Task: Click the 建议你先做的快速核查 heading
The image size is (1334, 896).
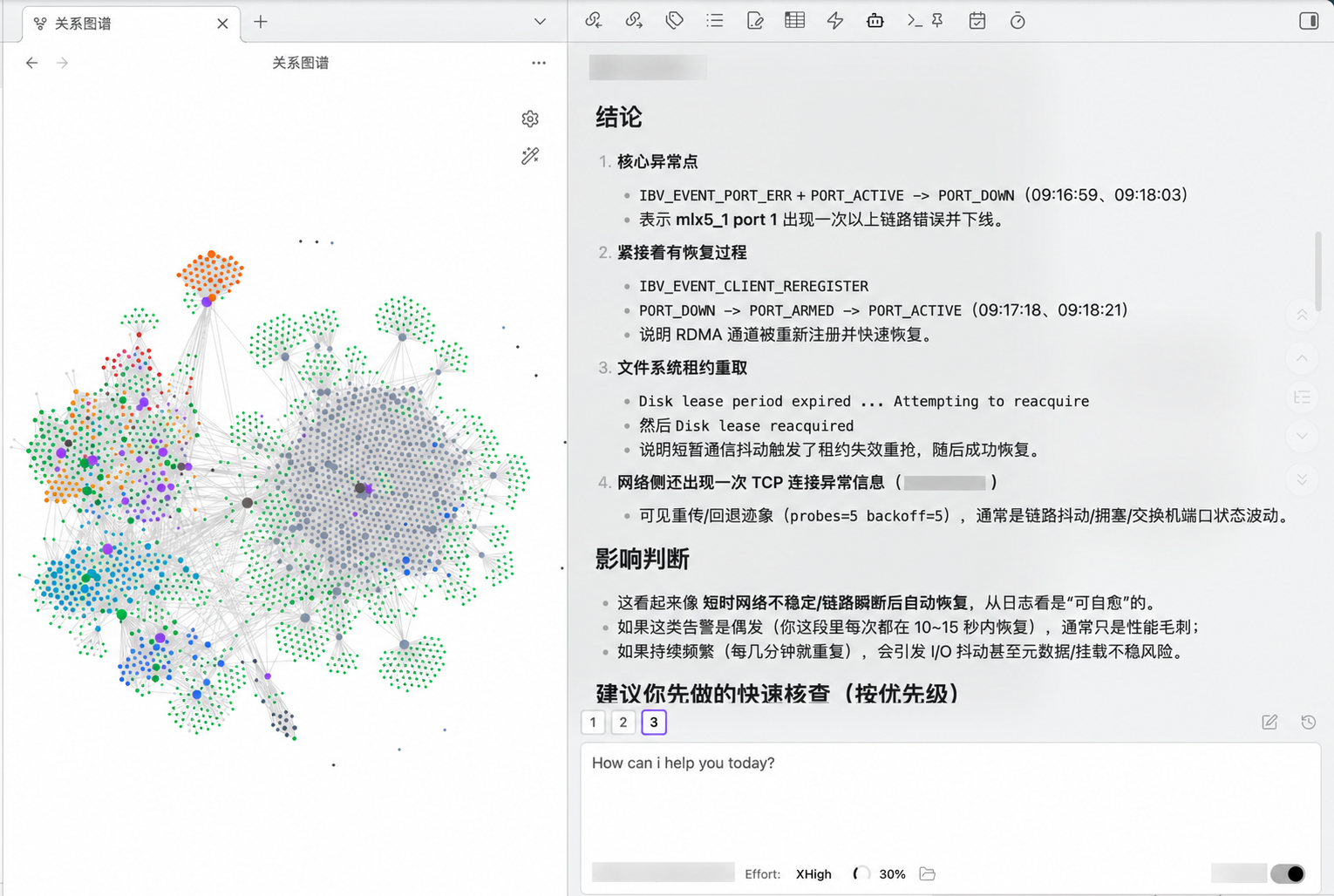Action: (779, 694)
